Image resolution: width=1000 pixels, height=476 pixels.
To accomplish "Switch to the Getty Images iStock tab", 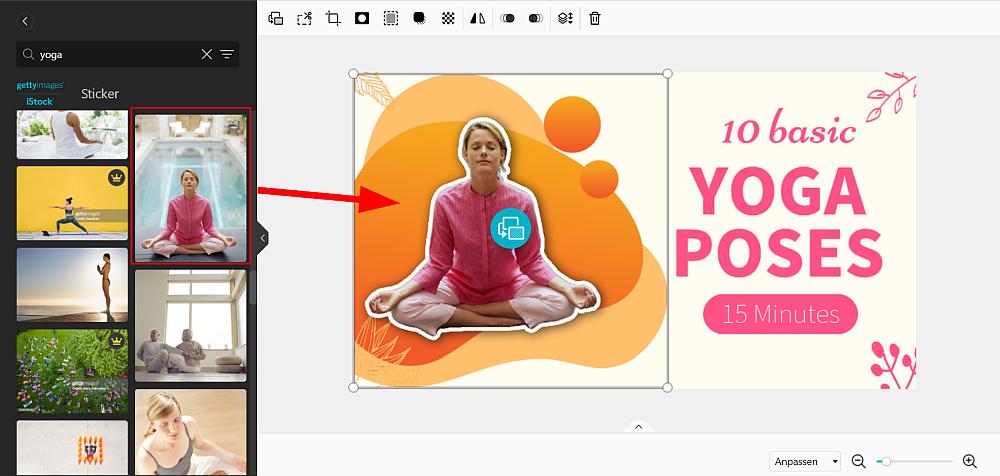I will (x=40, y=93).
